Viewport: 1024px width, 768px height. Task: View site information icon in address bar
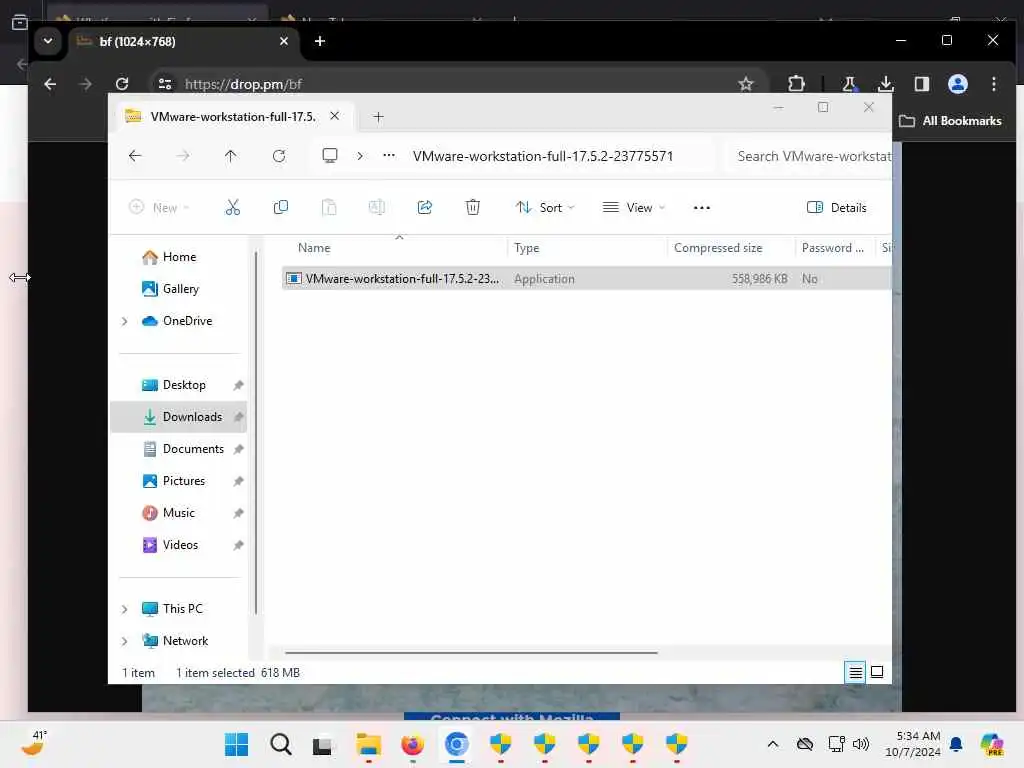tap(165, 84)
